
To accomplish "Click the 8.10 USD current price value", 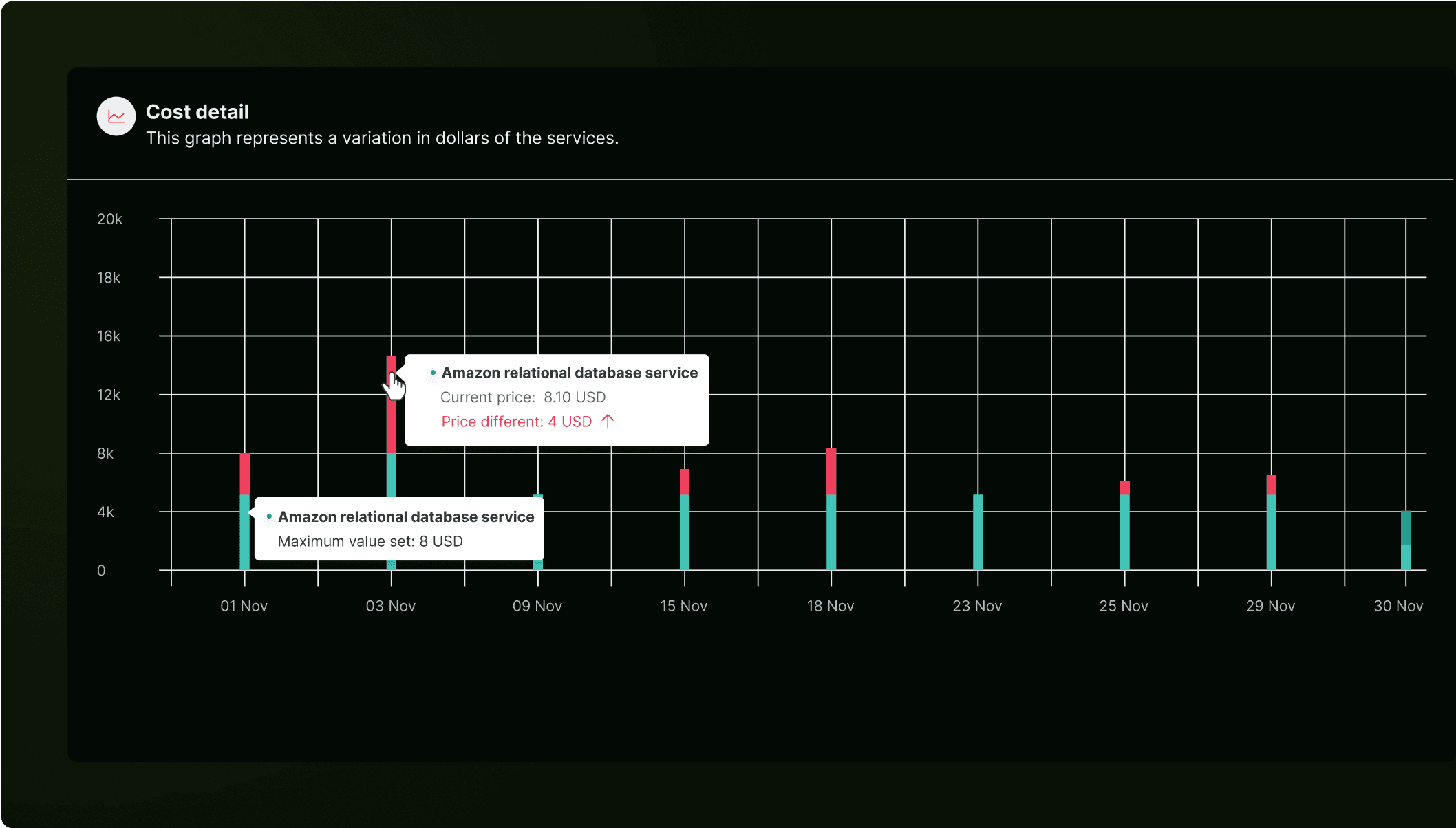I will pos(575,397).
